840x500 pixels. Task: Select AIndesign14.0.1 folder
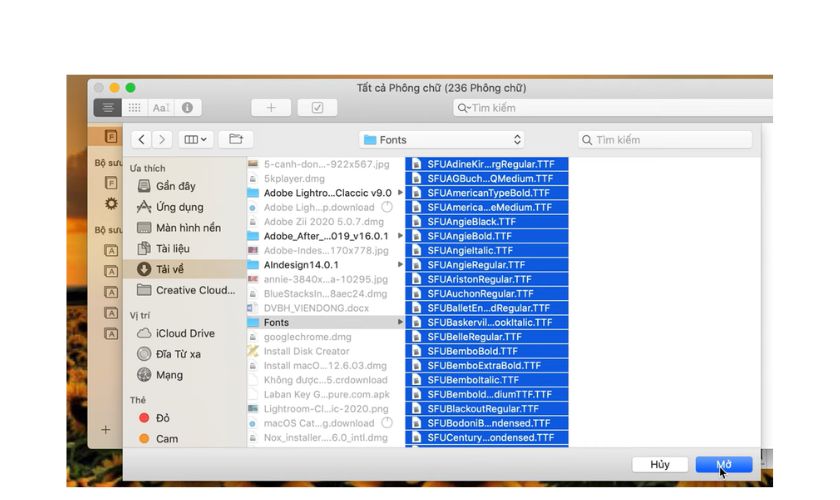pyautogui.click(x=325, y=265)
